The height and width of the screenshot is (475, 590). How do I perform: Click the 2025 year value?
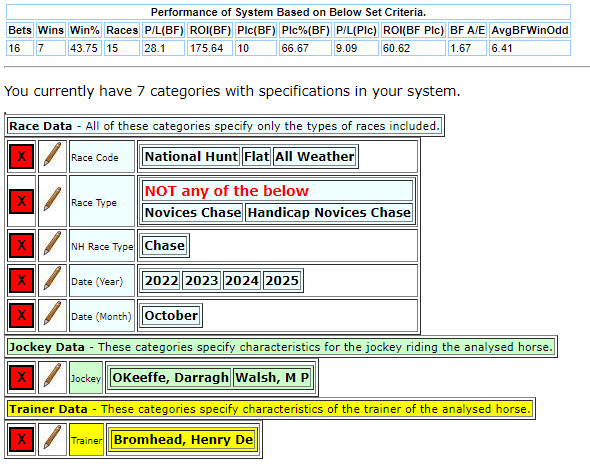click(x=281, y=280)
